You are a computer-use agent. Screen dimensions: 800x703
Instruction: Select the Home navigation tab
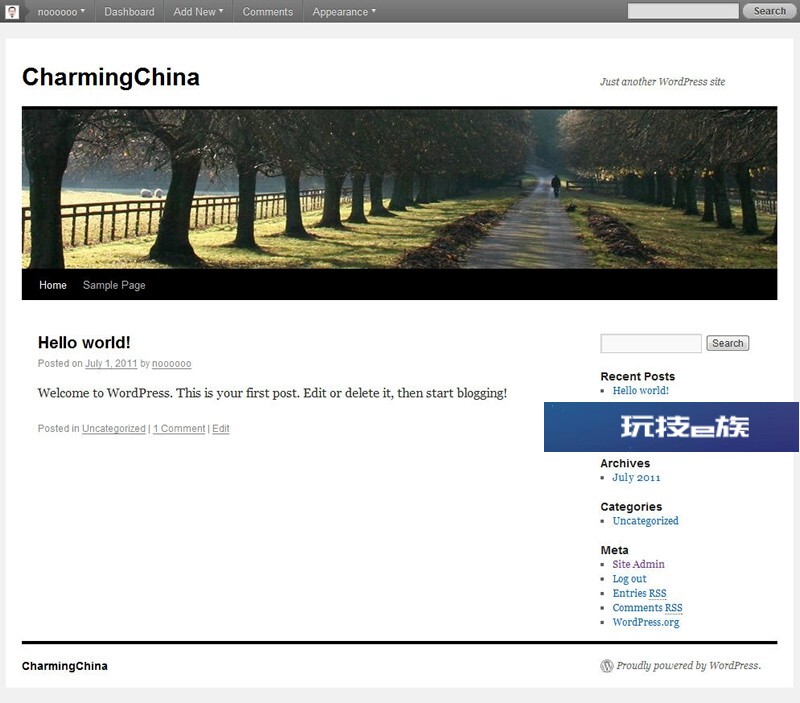point(53,285)
